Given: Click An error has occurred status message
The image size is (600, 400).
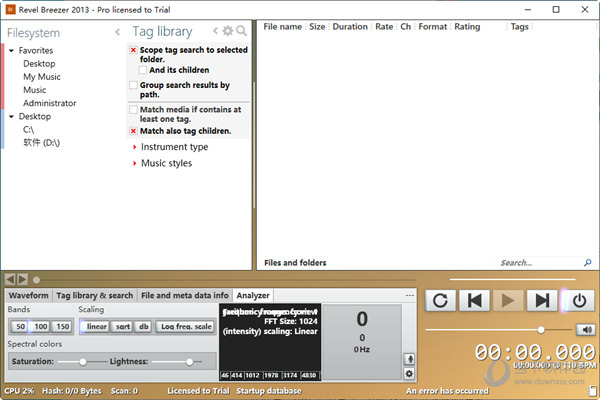Looking at the screenshot, I should 447,391.
